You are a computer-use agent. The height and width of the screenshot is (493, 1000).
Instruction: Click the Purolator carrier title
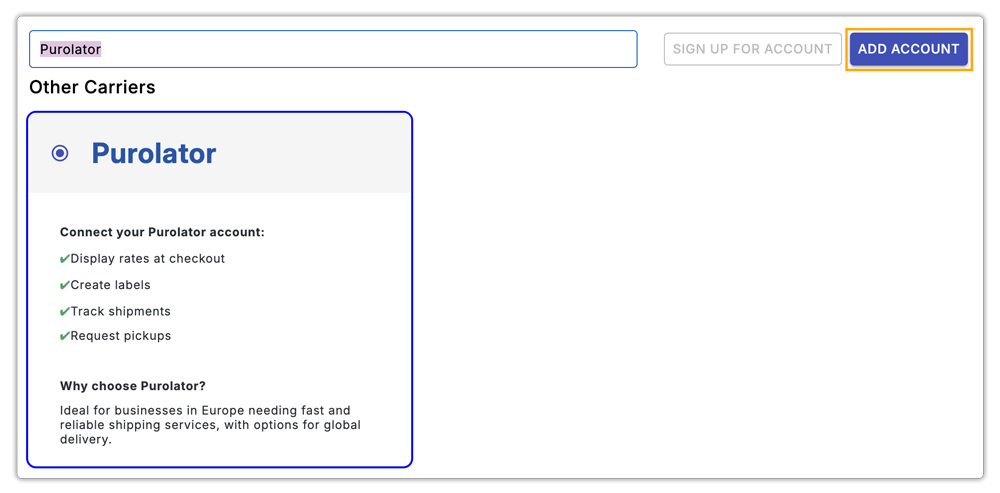tap(154, 153)
